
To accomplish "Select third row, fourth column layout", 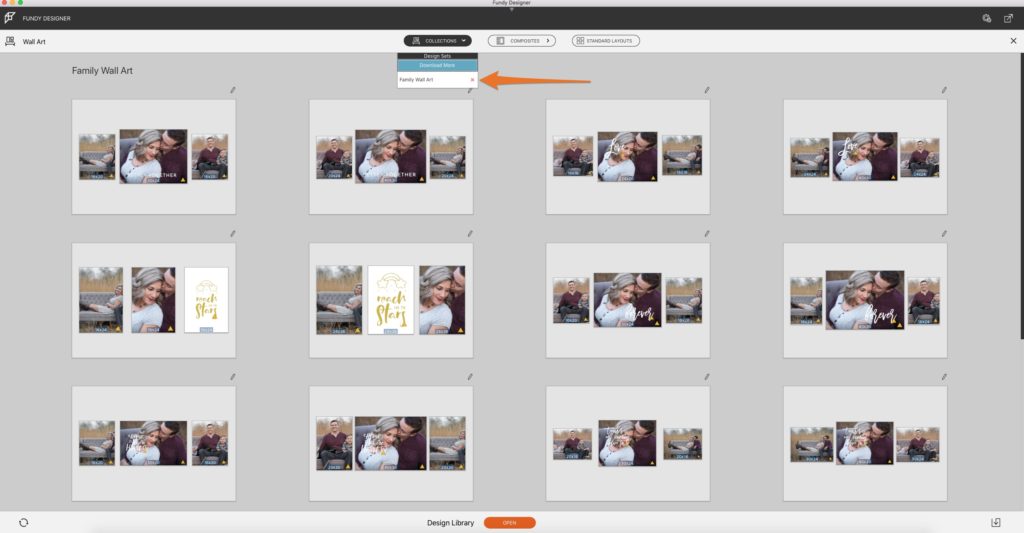I will (865, 444).
